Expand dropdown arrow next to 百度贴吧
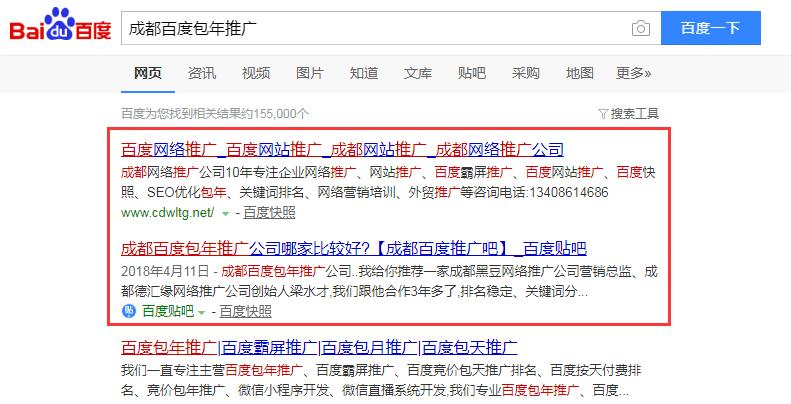Screen dimensions: 791x404 click(x=201, y=313)
